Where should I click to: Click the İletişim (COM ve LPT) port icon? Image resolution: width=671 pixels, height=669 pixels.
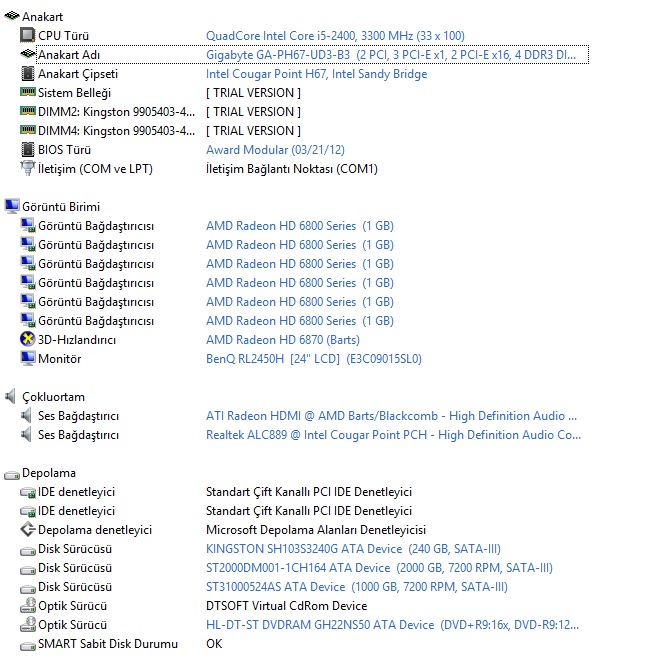click(27, 168)
